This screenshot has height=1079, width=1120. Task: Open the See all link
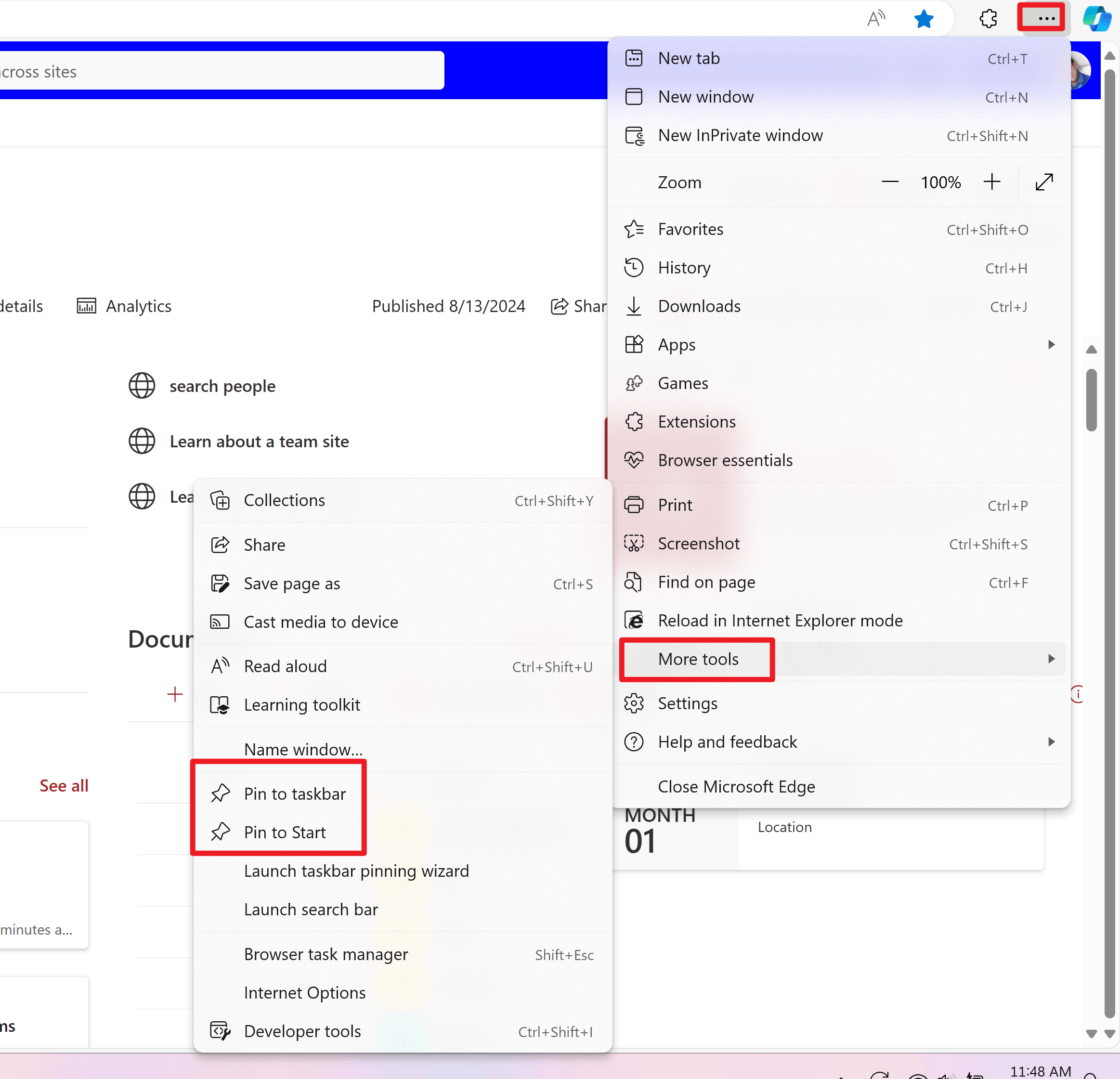(x=64, y=786)
